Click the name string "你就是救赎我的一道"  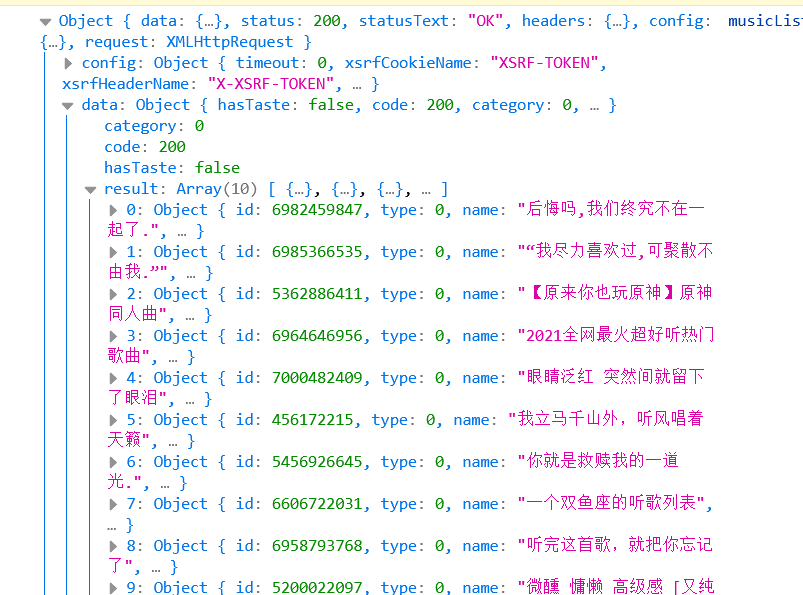(598, 461)
